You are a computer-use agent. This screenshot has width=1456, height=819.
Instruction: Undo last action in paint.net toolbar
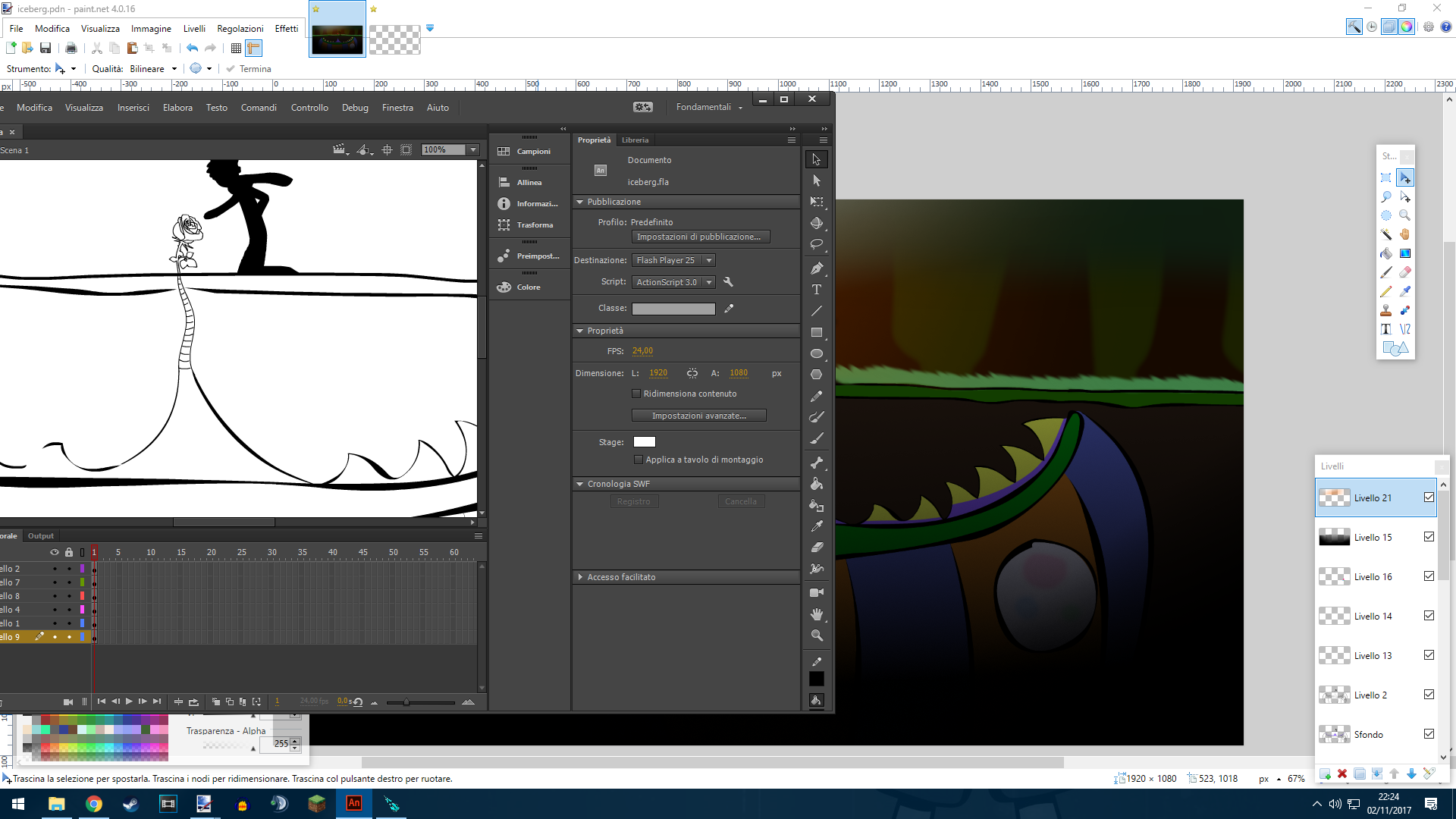tap(193, 48)
